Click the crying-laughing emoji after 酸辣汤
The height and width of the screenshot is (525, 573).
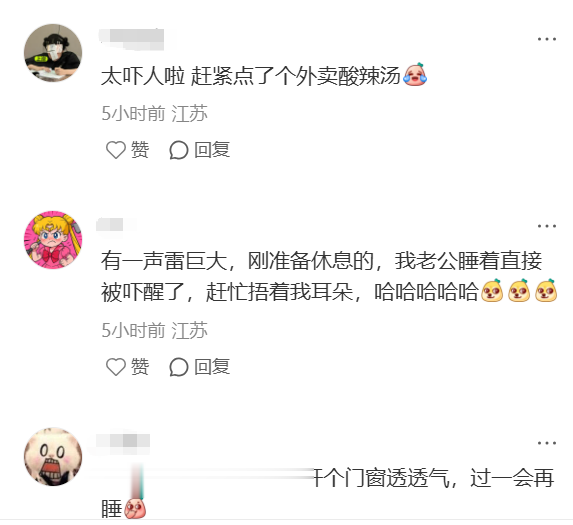(415, 75)
